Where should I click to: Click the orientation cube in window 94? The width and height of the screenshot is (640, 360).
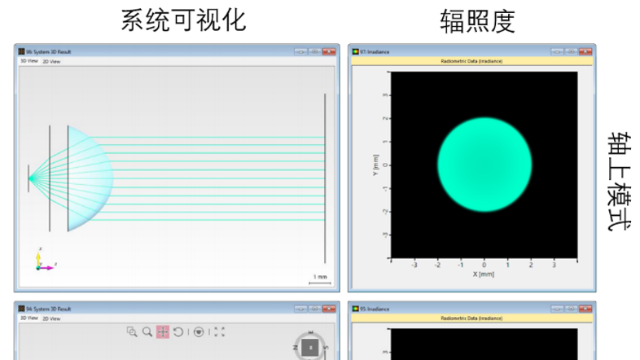click(310, 347)
